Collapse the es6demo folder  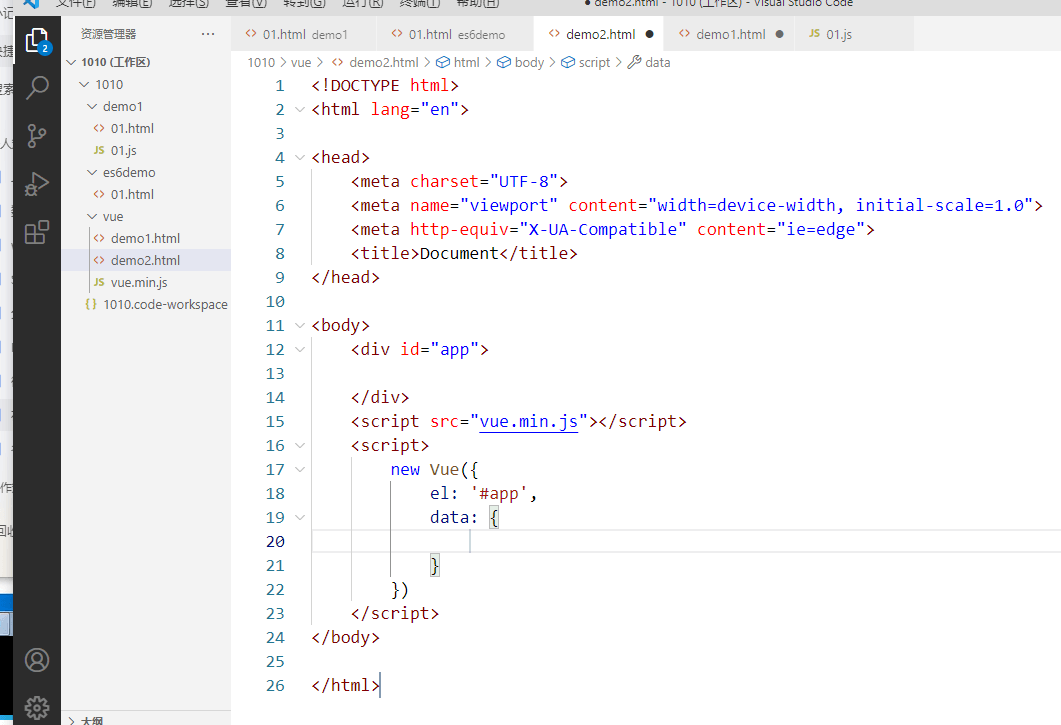[x=93, y=173]
